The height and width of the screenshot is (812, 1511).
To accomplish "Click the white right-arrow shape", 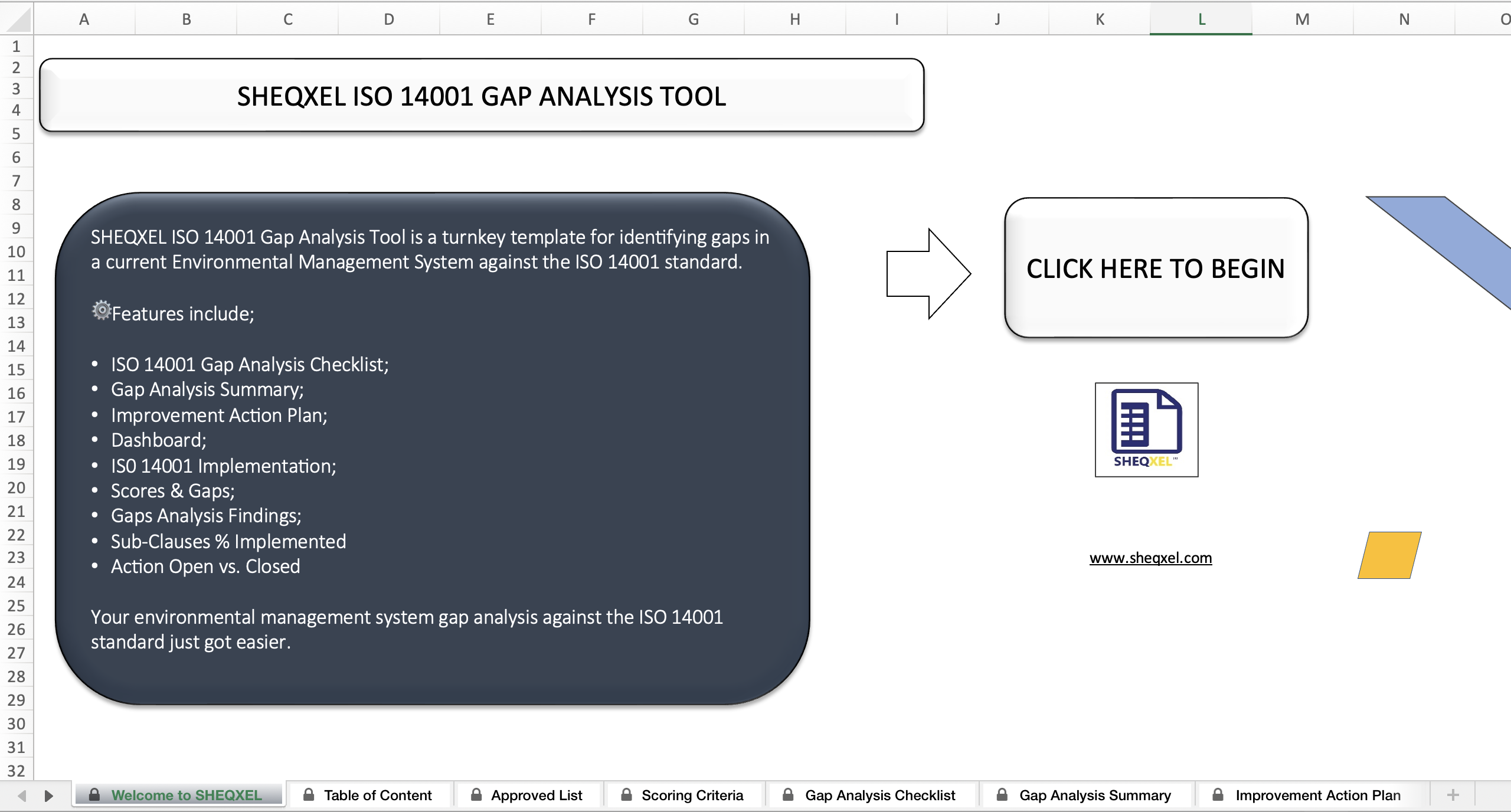I will [928, 274].
